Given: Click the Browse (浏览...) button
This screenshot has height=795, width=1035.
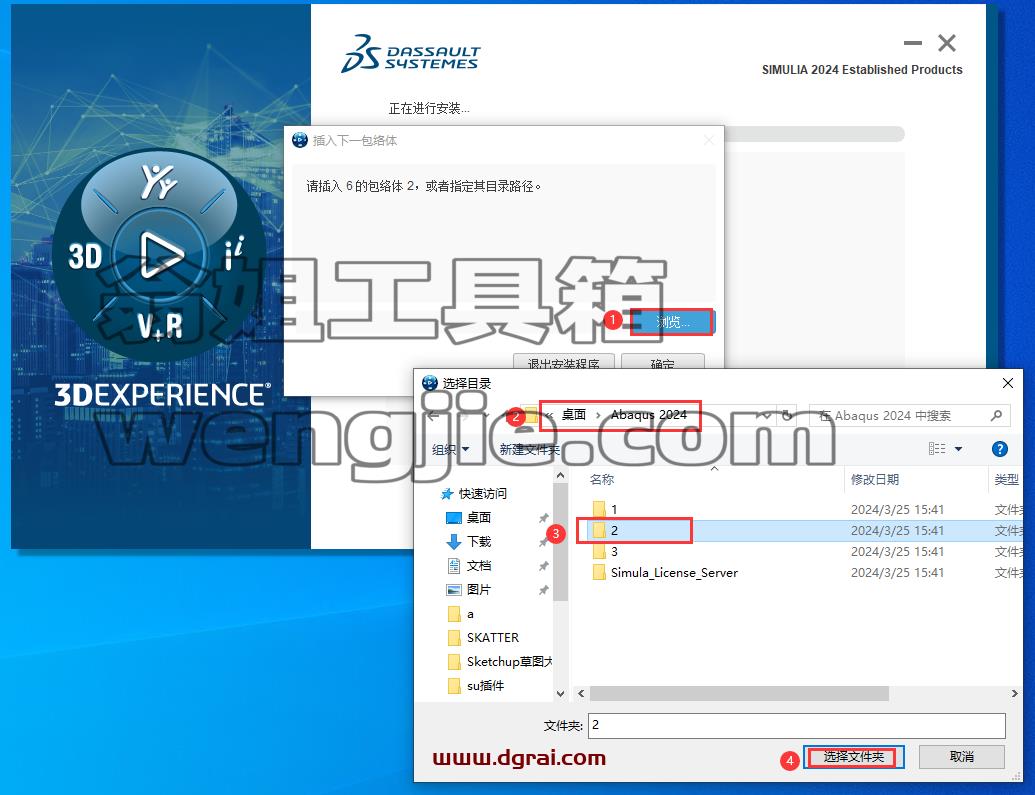Looking at the screenshot, I should point(671,322).
